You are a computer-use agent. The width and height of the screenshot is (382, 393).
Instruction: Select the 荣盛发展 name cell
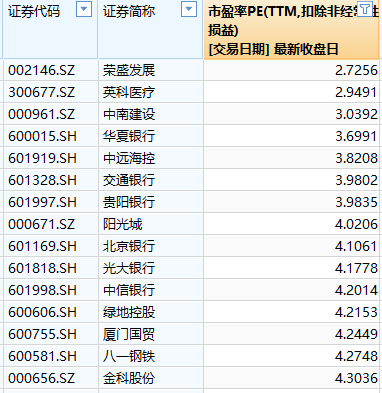point(151,70)
